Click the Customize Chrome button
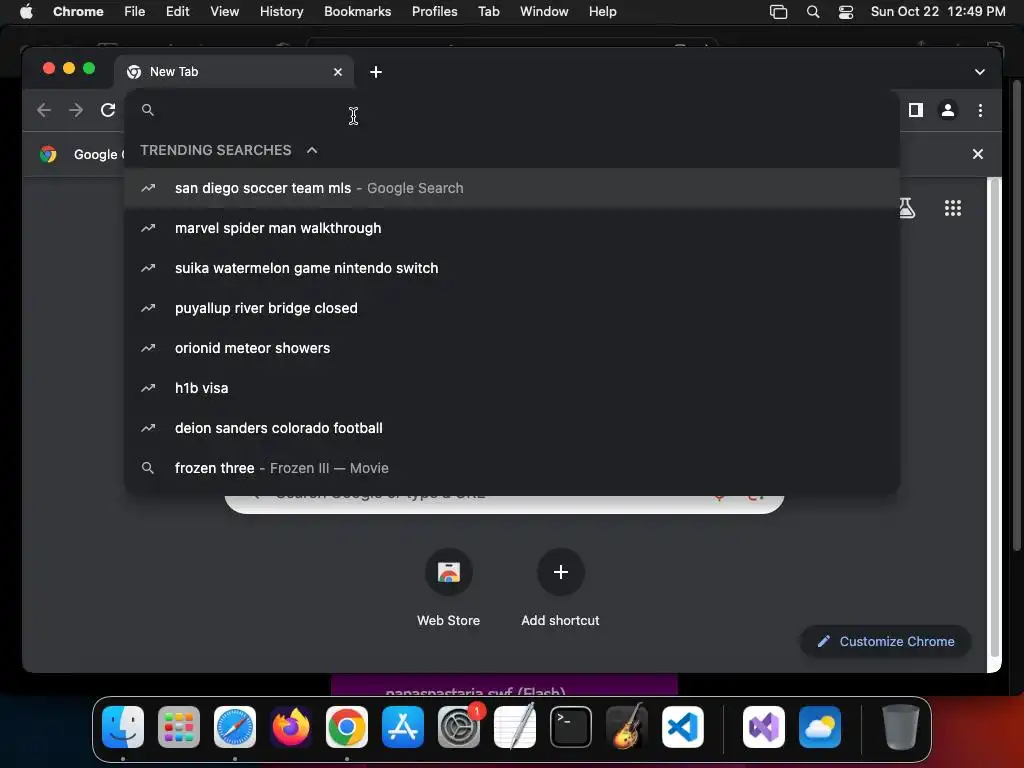Screen dimensions: 1024x768 pos(886,641)
